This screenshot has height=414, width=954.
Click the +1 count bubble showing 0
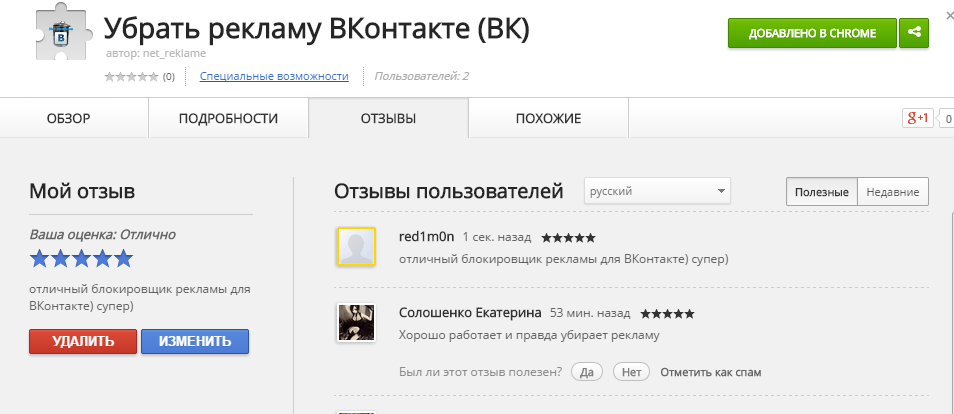click(x=947, y=119)
